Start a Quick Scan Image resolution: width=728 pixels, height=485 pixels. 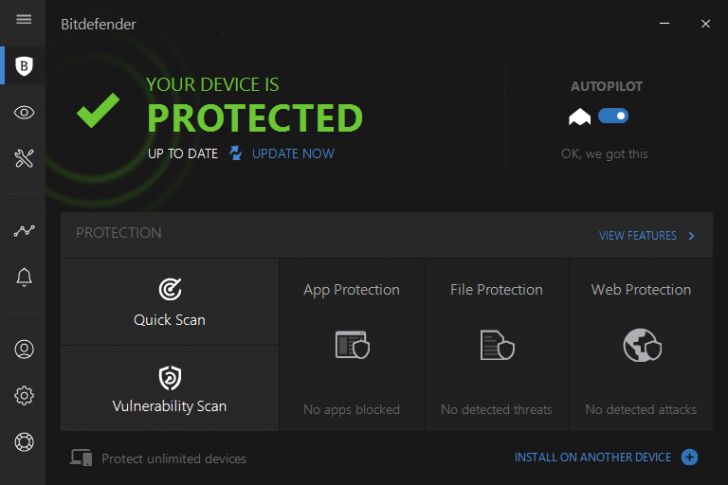click(x=169, y=302)
